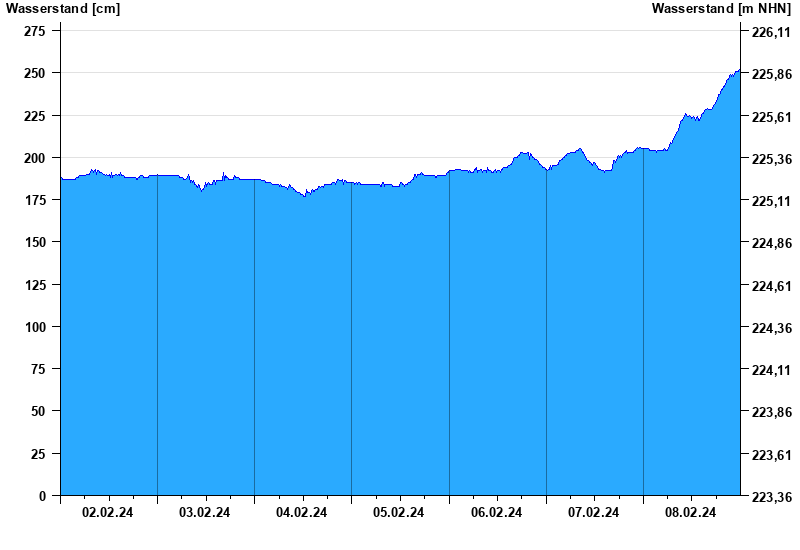
Task: Select the 75 label on left axis
Action: [x=38, y=369]
